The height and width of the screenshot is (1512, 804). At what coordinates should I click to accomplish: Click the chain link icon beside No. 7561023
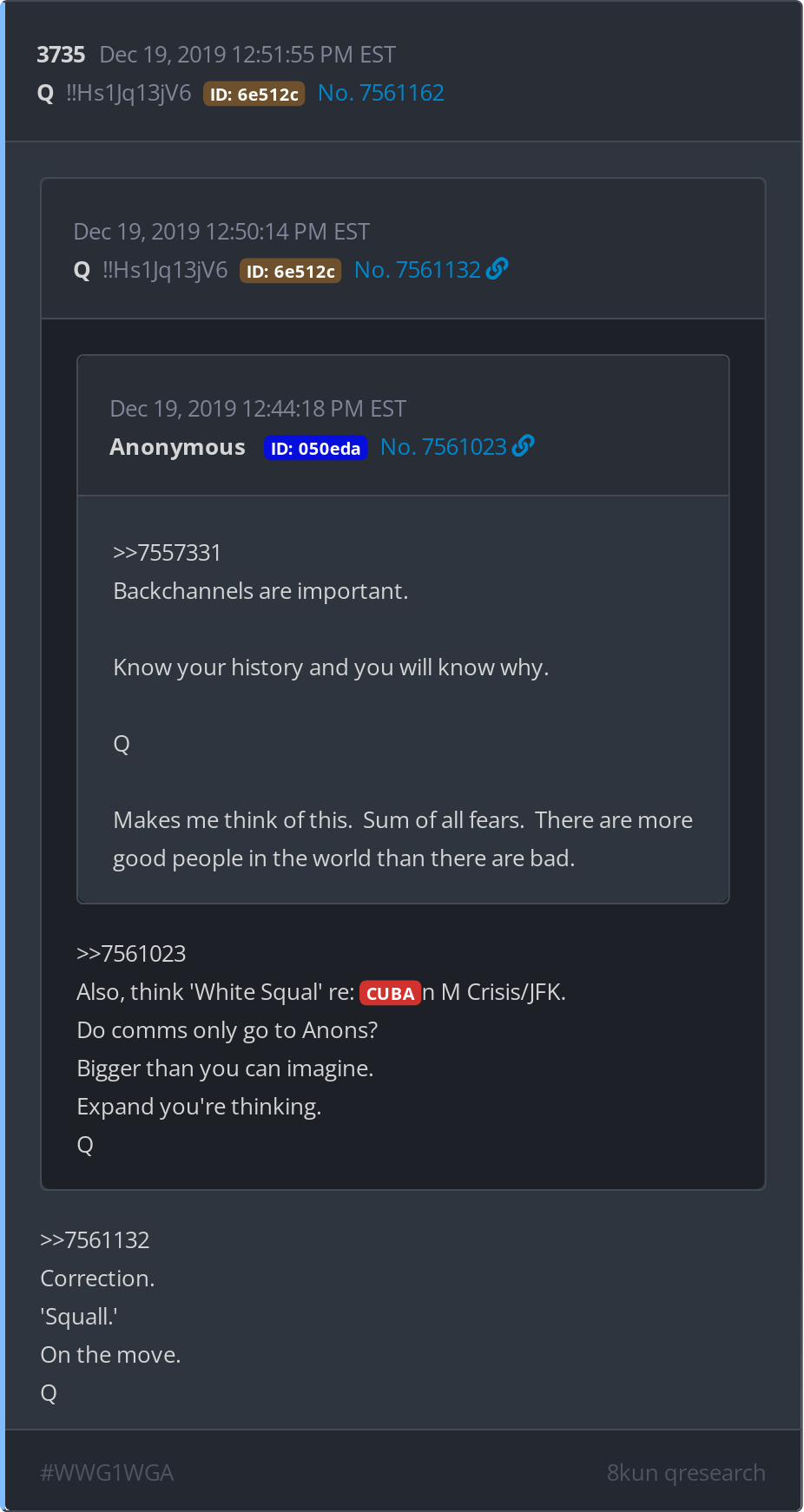523,446
